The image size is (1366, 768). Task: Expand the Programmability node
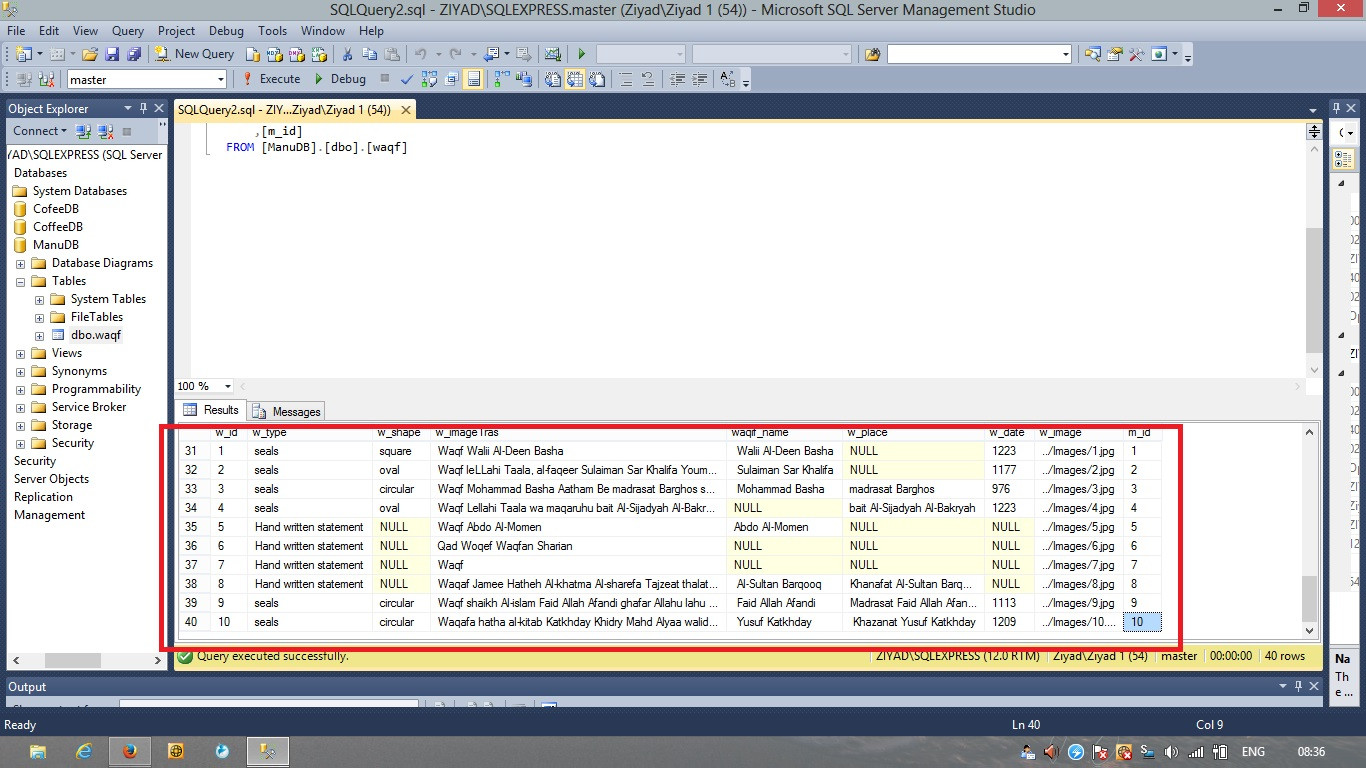(x=20, y=390)
